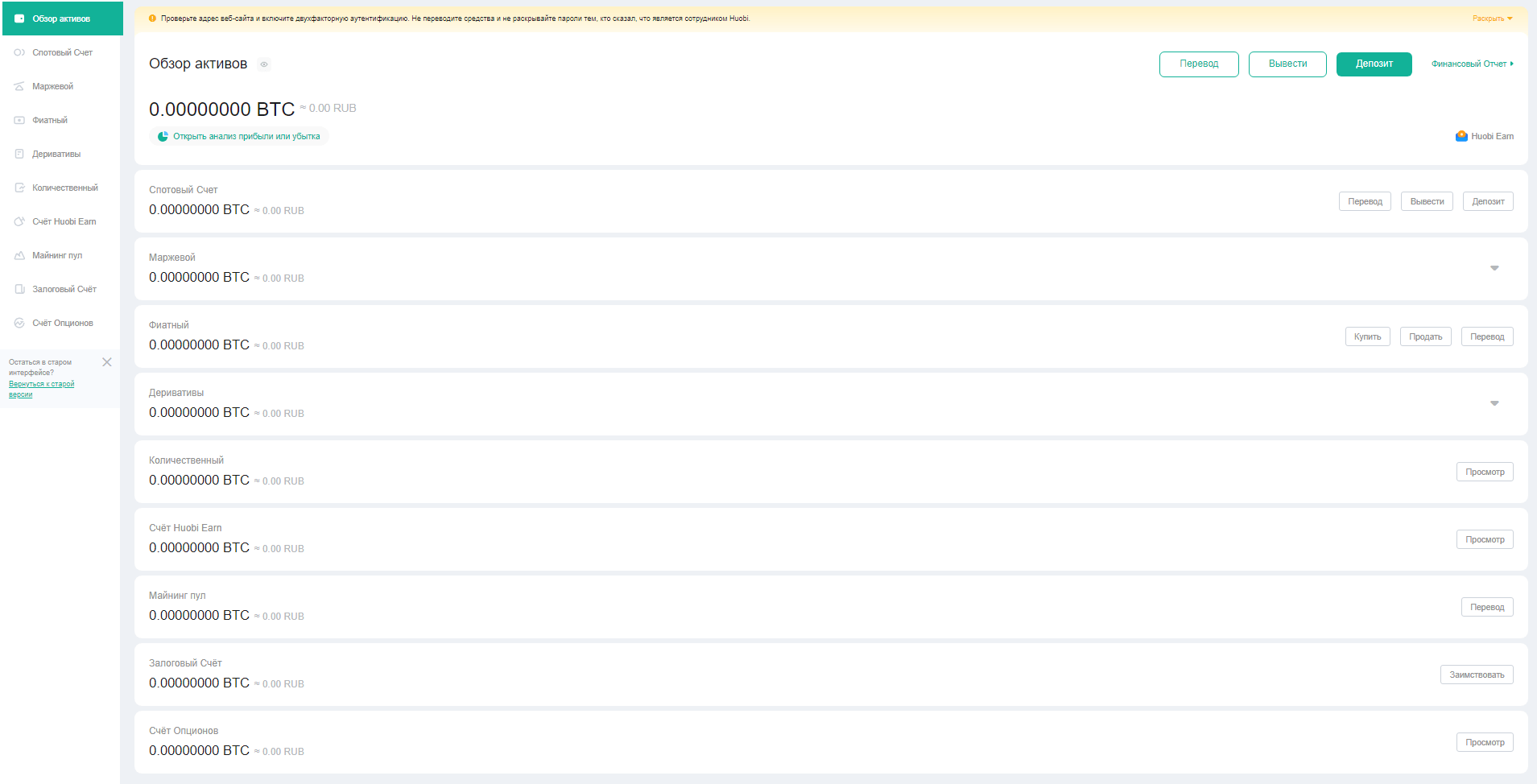Click the Spot account sidebar icon
The image size is (1537, 784).
(x=19, y=52)
